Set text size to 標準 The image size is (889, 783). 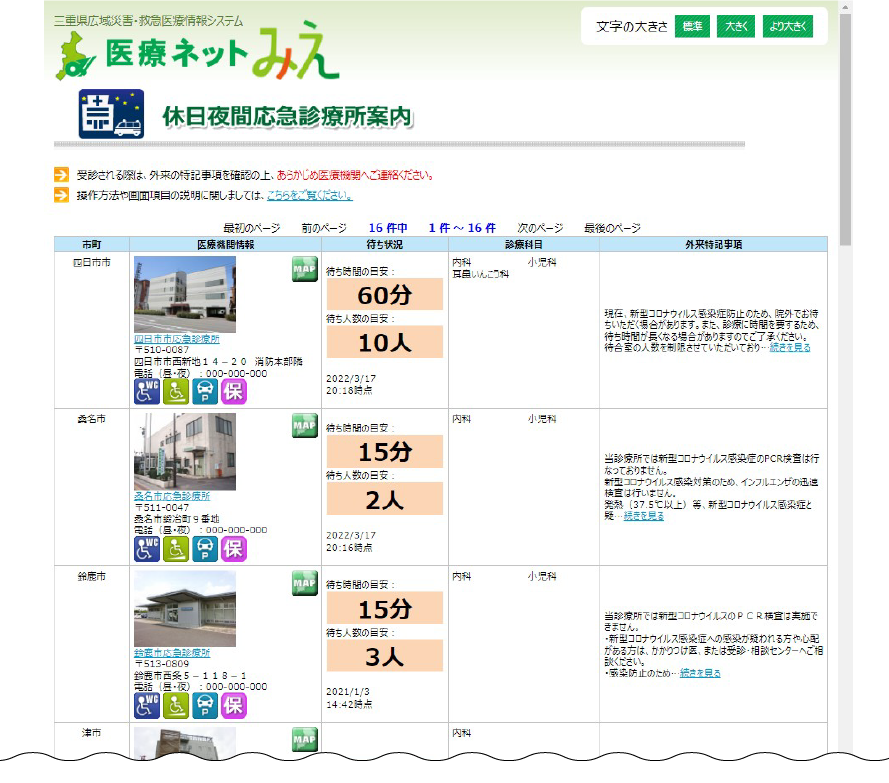tap(692, 26)
